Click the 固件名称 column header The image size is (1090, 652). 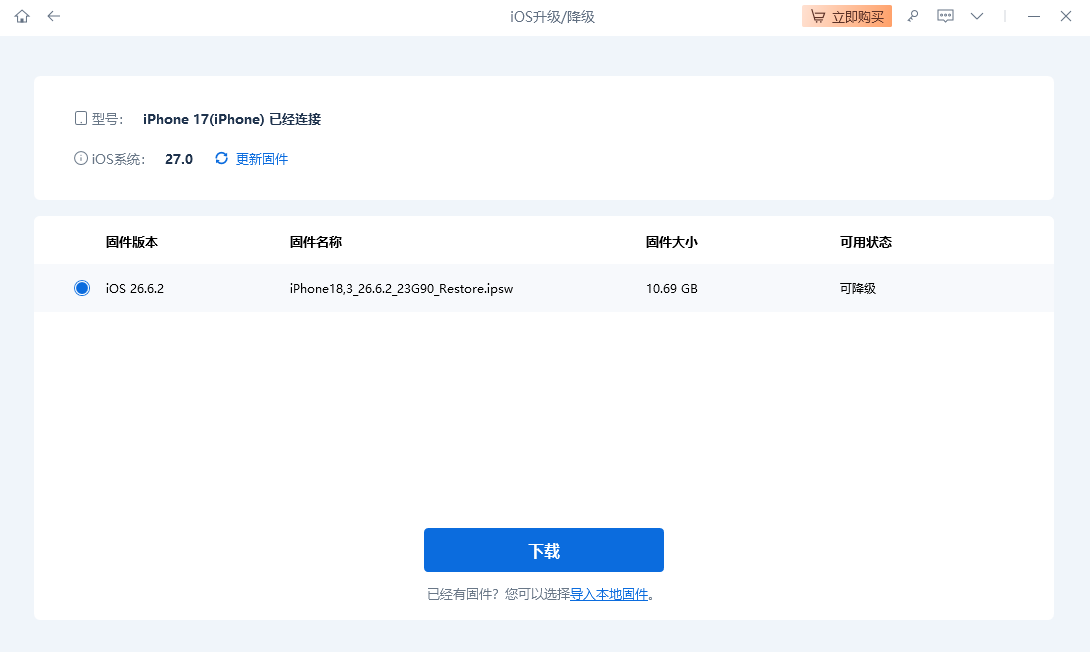click(316, 242)
